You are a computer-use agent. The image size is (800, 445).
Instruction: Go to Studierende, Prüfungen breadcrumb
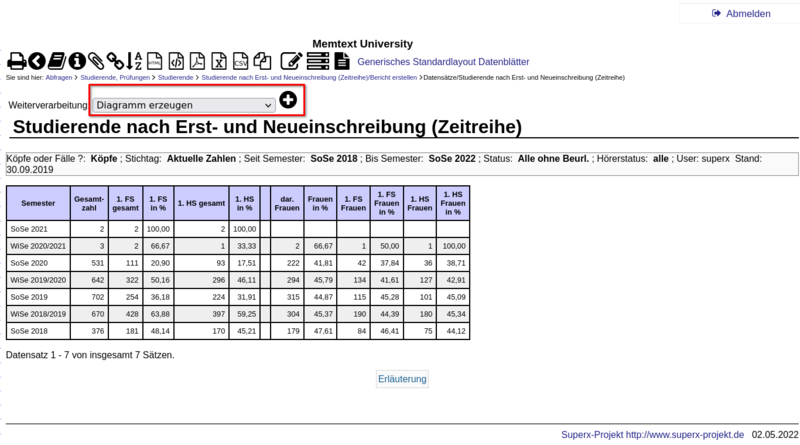pyautogui.click(x=115, y=78)
